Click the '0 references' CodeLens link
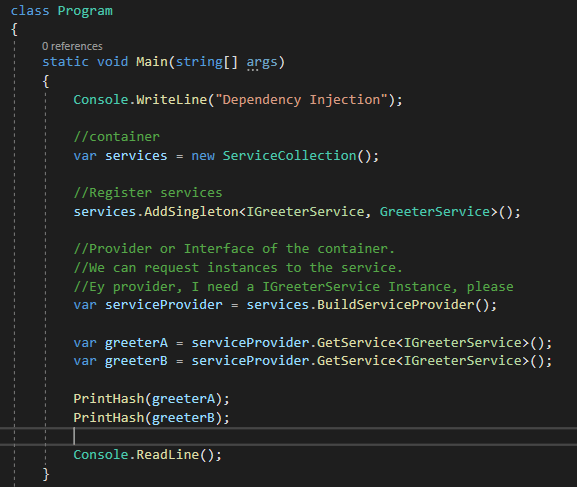The height and width of the screenshot is (487, 577). tap(72, 46)
